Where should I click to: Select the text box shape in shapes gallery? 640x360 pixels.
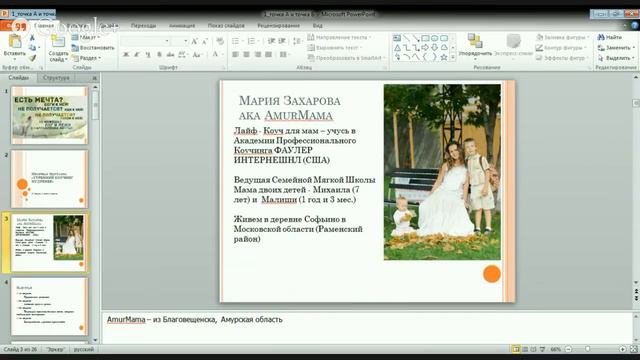[397, 38]
